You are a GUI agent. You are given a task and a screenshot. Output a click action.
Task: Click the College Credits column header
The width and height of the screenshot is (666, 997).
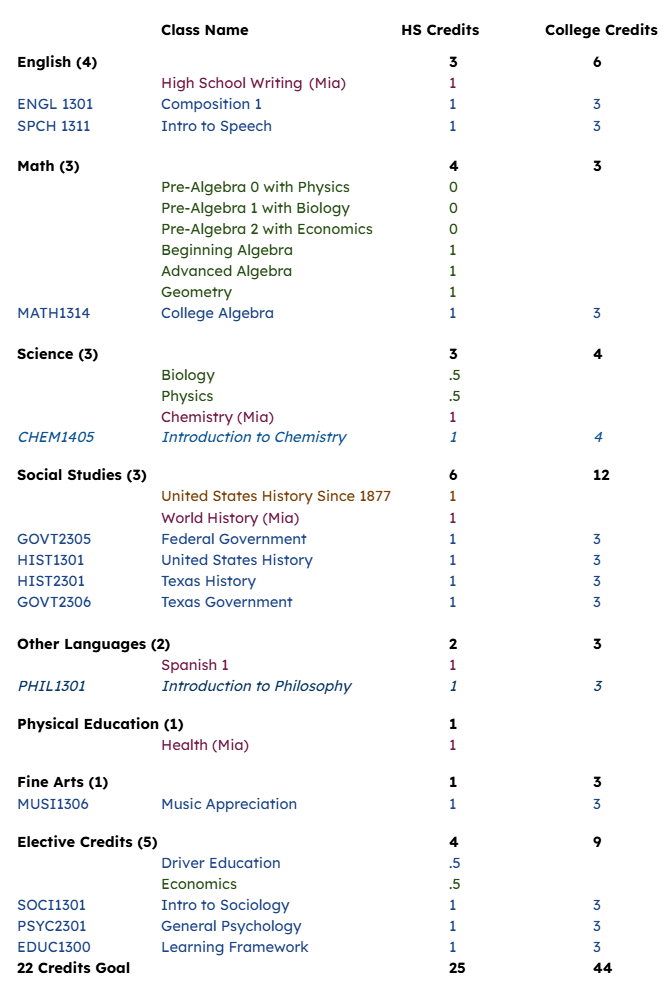coord(601,30)
